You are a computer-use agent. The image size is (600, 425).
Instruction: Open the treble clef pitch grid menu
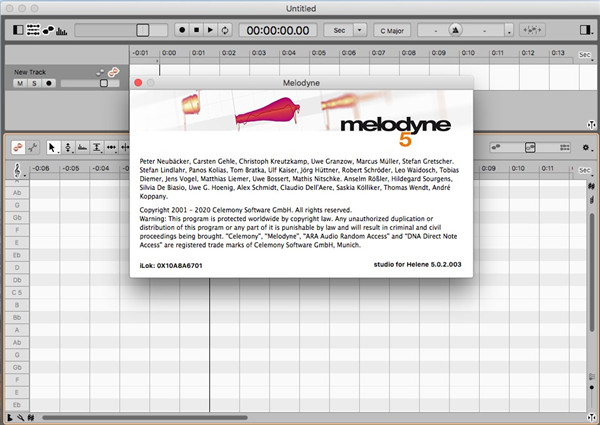[x=18, y=170]
